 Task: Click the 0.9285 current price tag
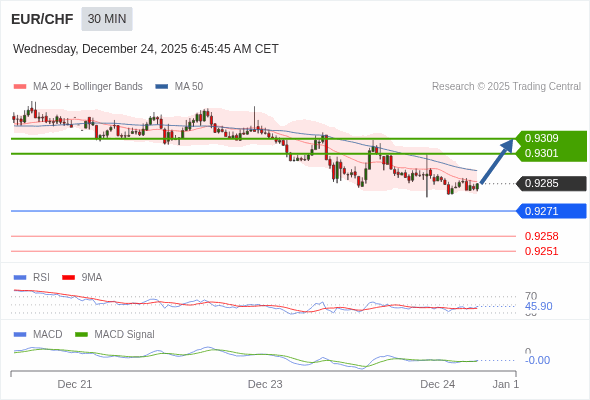pos(552,184)
